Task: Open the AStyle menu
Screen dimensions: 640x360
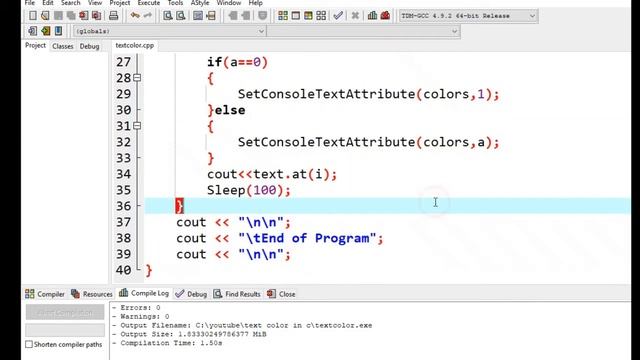Action: [200, 3]
